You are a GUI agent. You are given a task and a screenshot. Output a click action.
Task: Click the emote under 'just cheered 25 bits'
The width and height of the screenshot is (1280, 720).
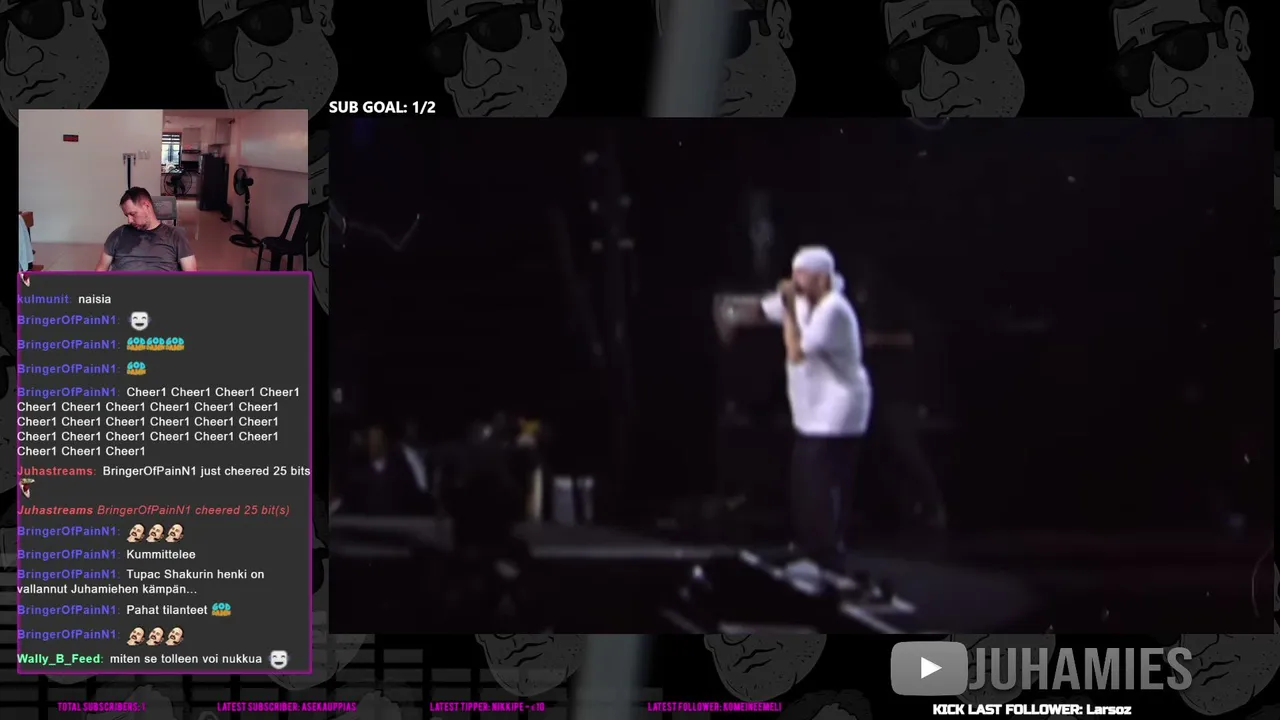click(x=27, y=488)
